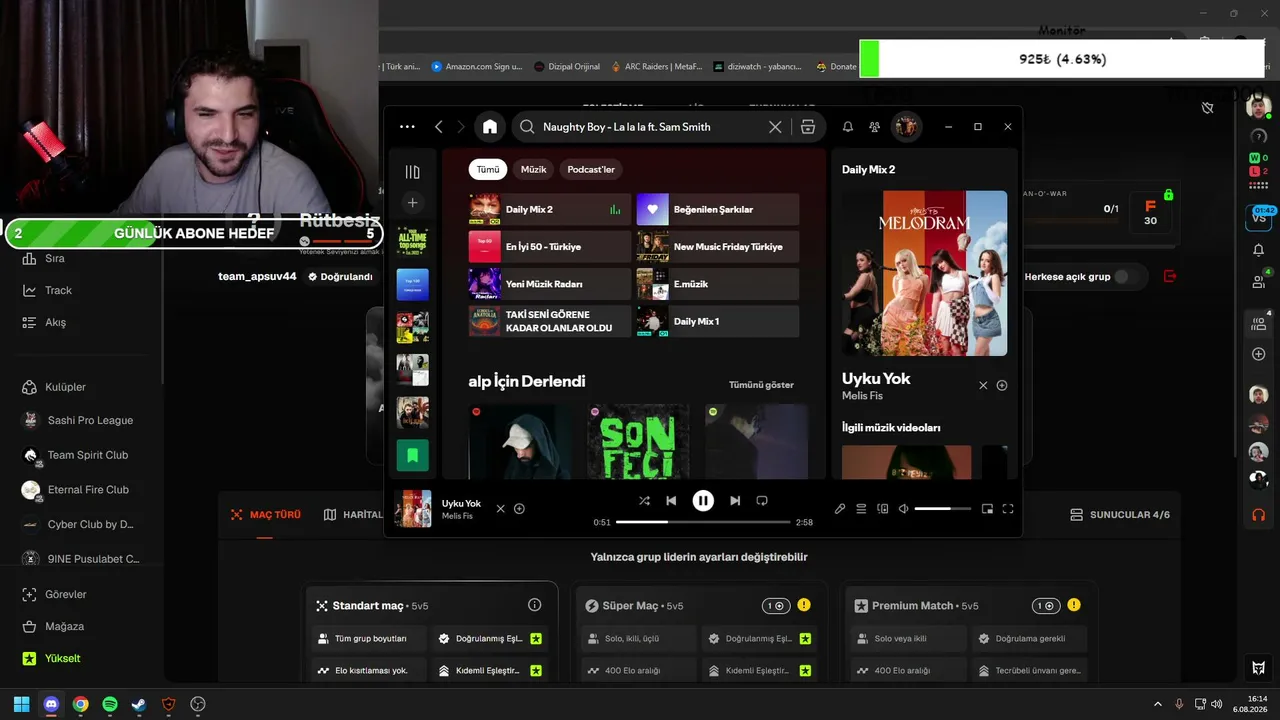Skip to previous track
The height and width of the screenshot is (720, 1280).
pos(671,501)
